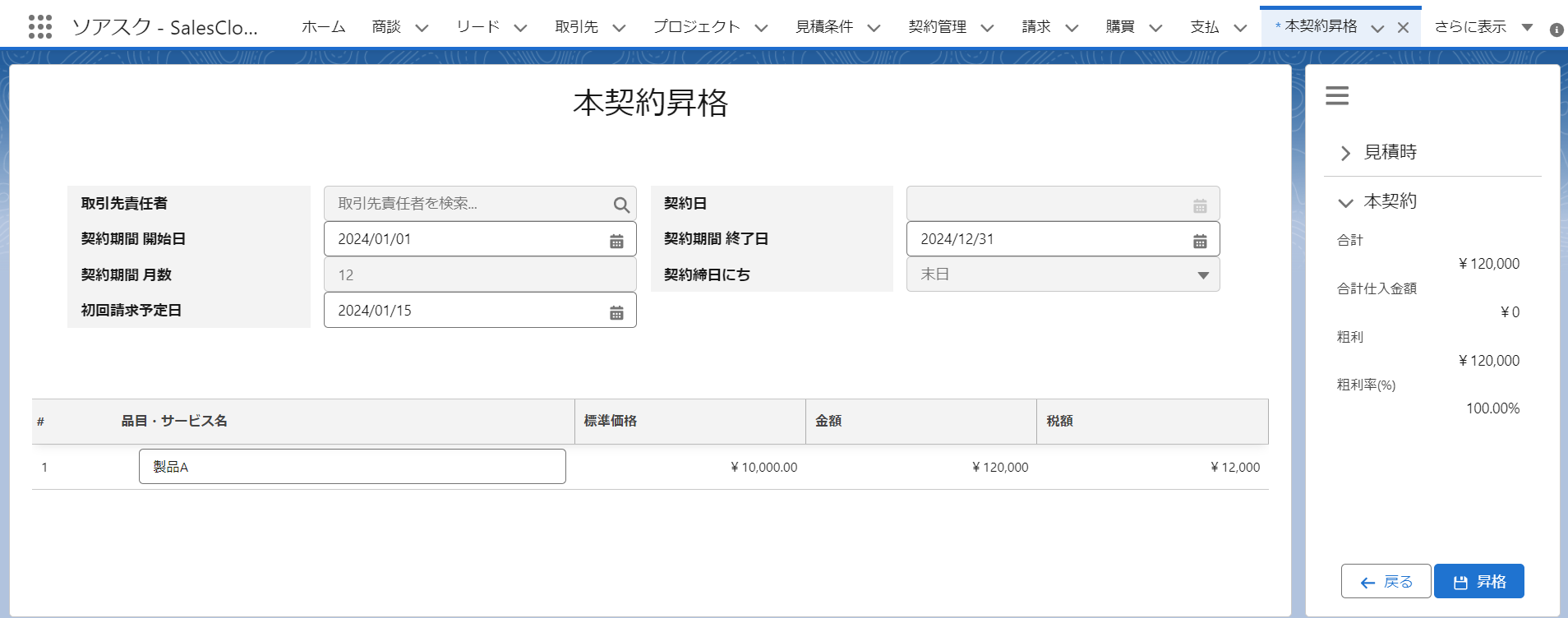Open the App Launcher grid icon
The image size is (1568, 618).
click(x=39, y=27)
